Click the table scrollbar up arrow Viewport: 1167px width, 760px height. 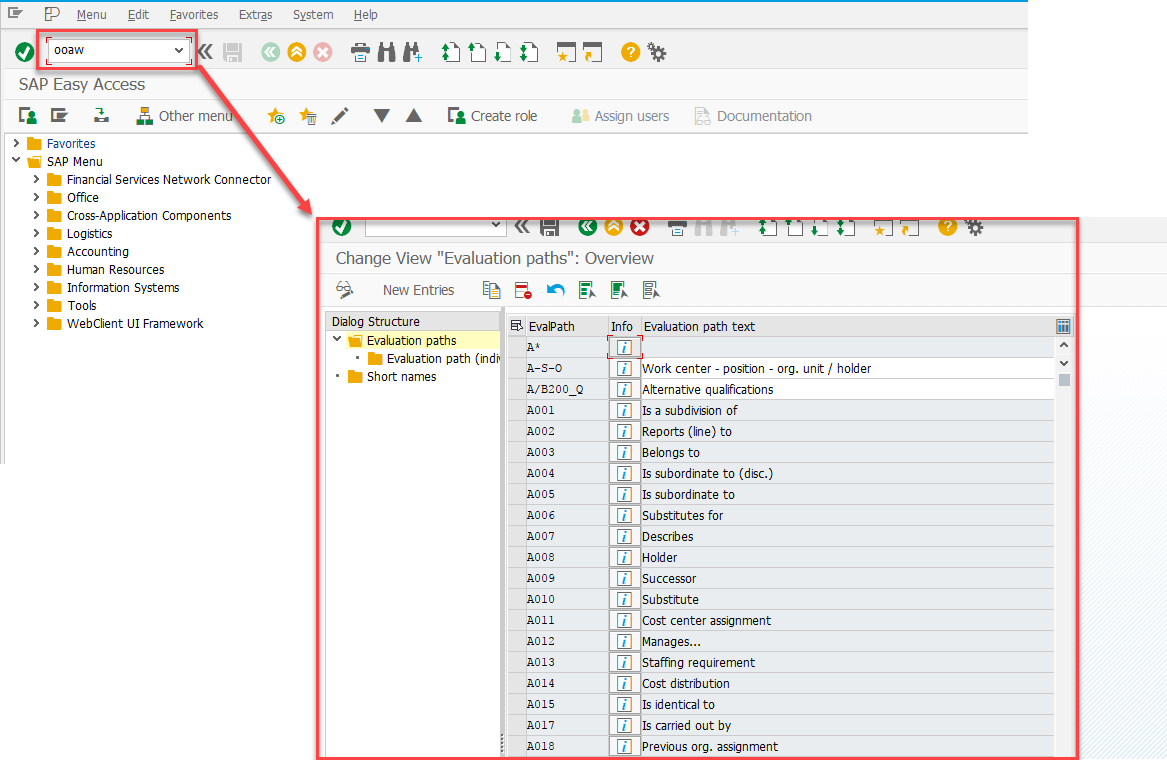click(1063, 344)
